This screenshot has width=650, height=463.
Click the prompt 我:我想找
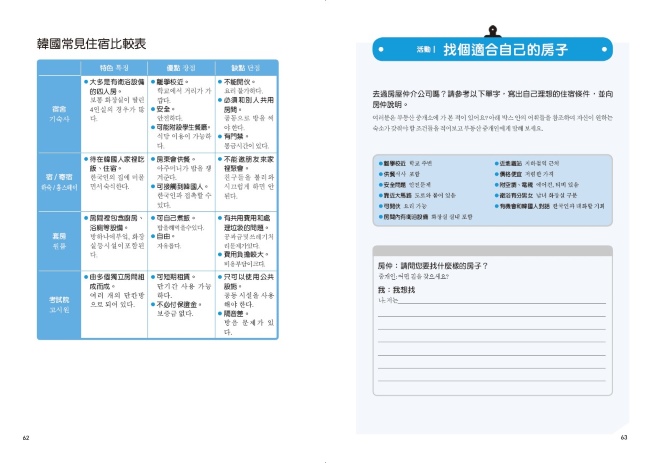coord(396,290)
